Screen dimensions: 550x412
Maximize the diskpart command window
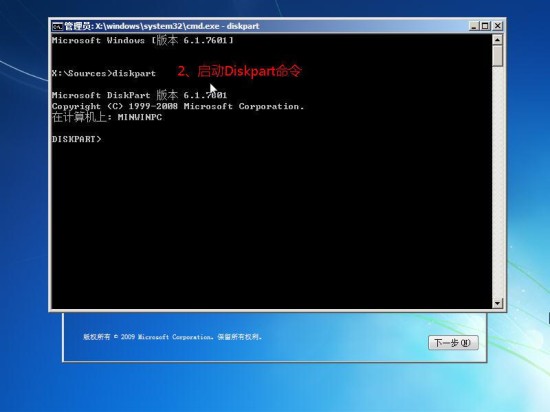pos(485,26)
